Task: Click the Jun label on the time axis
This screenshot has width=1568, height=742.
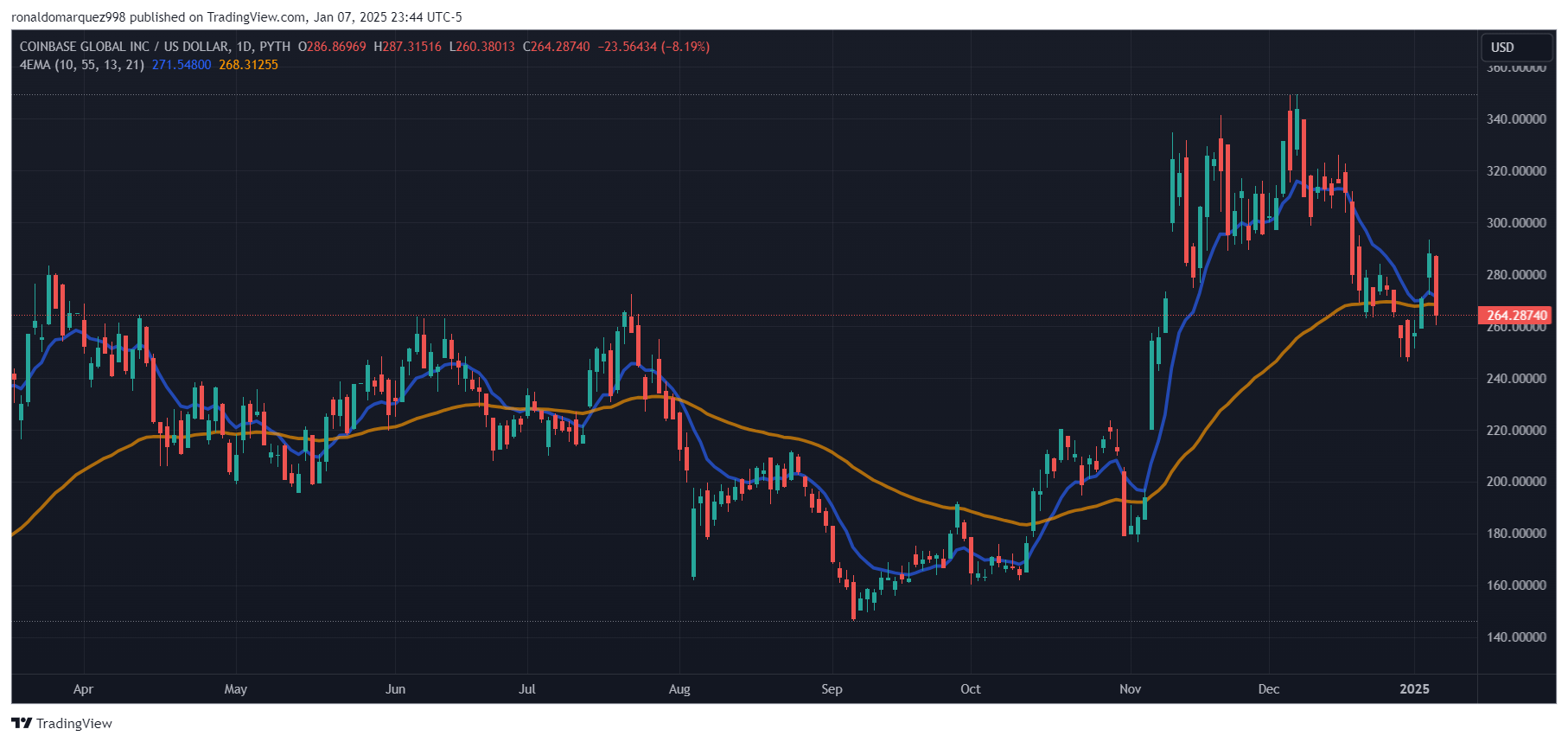Action: pyautogui.click(x=395, y=689)
